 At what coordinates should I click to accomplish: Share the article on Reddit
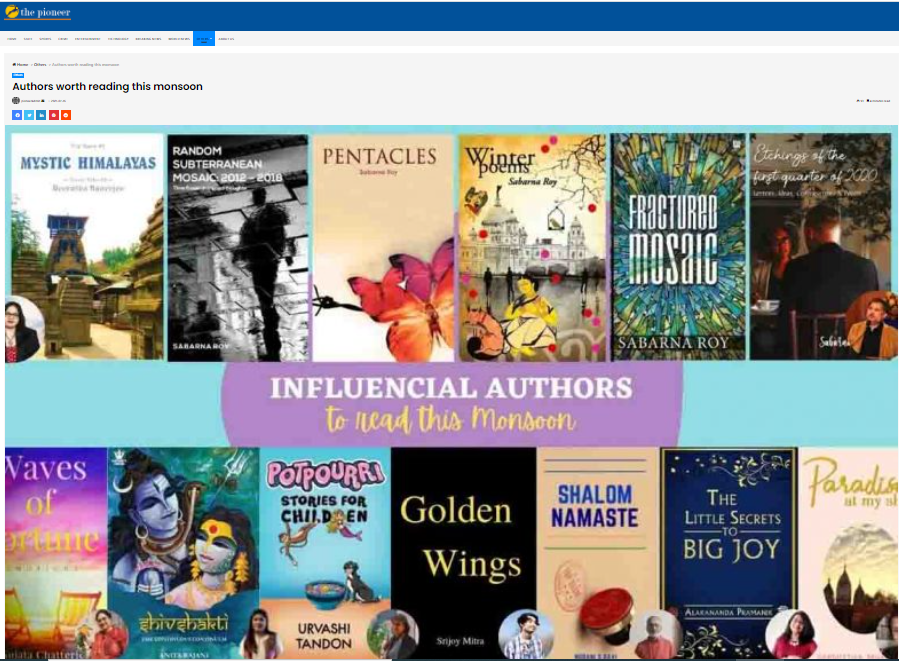pyautogui.click(x=66, y=115)
